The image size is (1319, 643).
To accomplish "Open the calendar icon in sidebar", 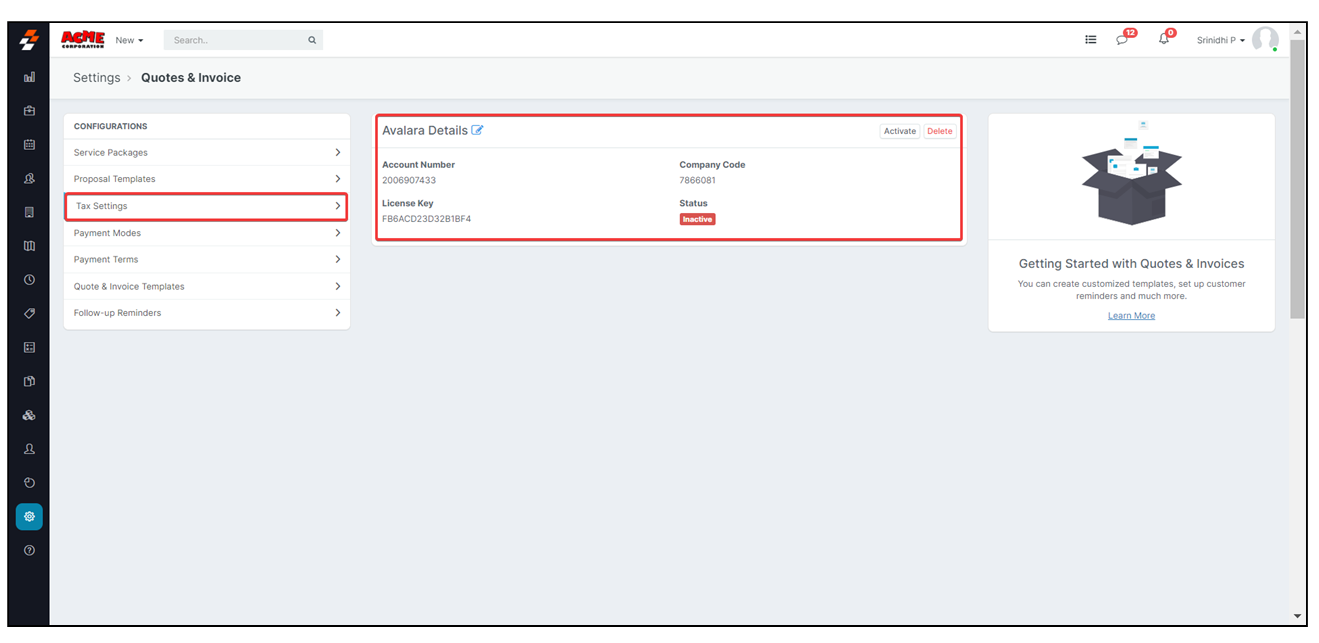I will [29, 145].
